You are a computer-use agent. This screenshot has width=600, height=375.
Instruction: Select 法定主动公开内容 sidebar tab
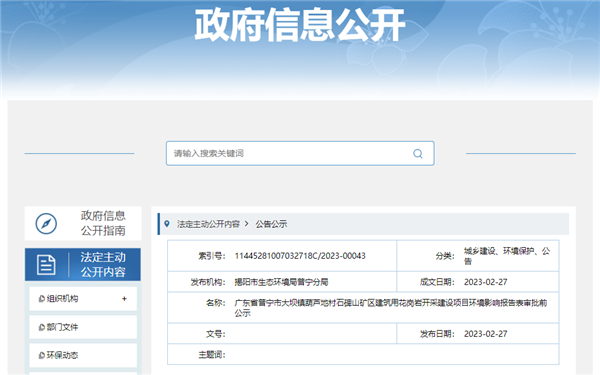tap(83, 264)
